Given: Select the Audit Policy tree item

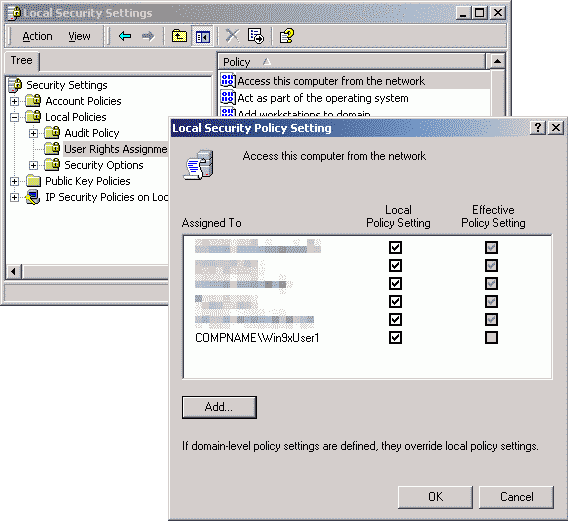Looking at the screenshot, I should (92, 133).
